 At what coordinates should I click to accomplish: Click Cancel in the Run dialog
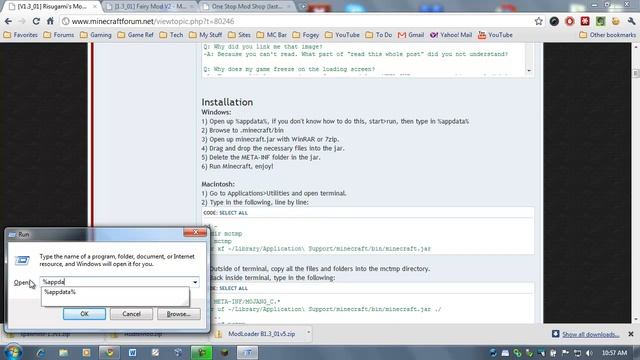[x=131, y=314]
